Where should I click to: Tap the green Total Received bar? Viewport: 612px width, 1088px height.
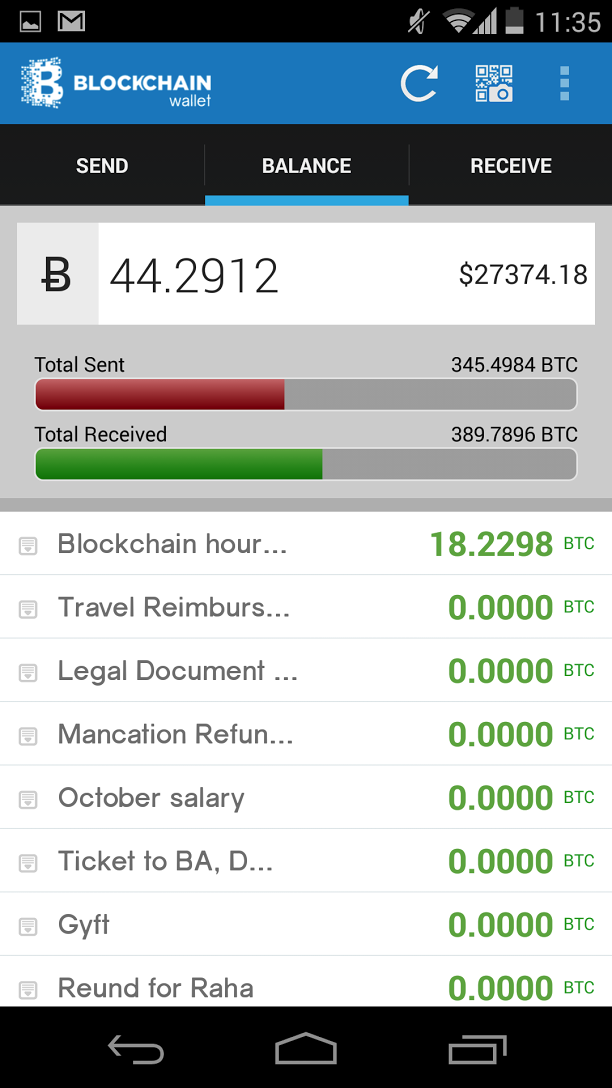tap(179, 464)
